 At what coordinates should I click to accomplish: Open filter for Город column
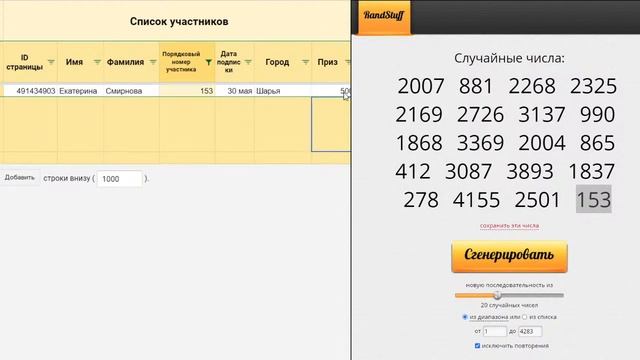[305, 62]
